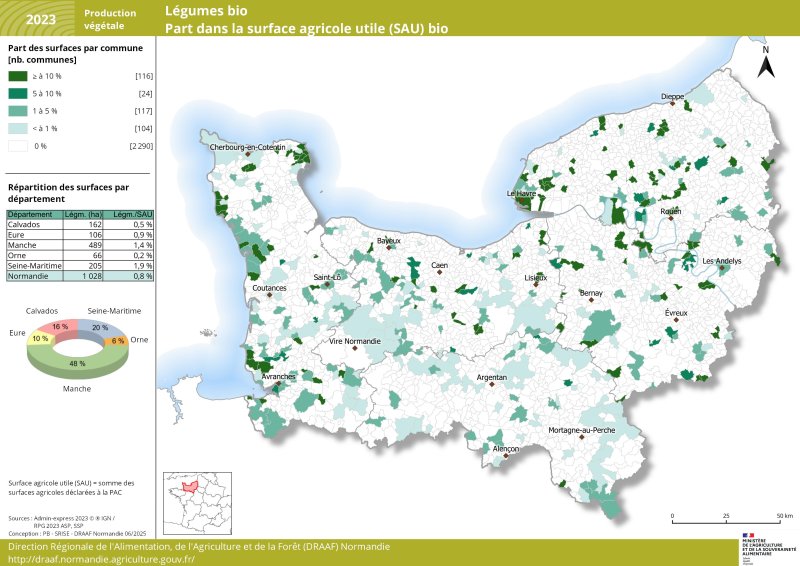The width and height of the screenshot is (800, 566).
Task: Click the Caen city label
Action: 439,265
